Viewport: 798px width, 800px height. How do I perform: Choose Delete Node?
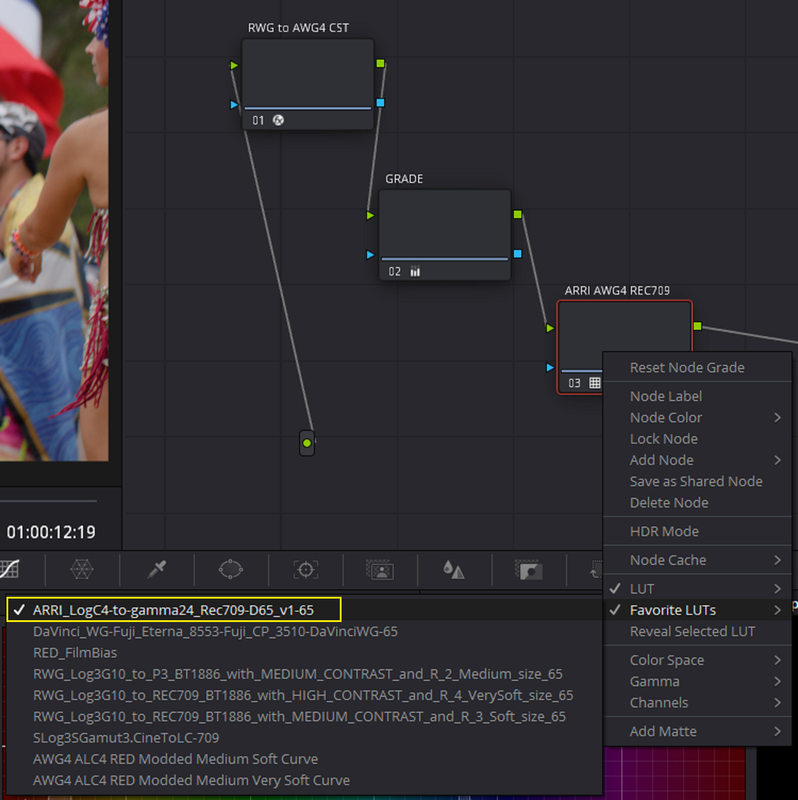(697, 503)
